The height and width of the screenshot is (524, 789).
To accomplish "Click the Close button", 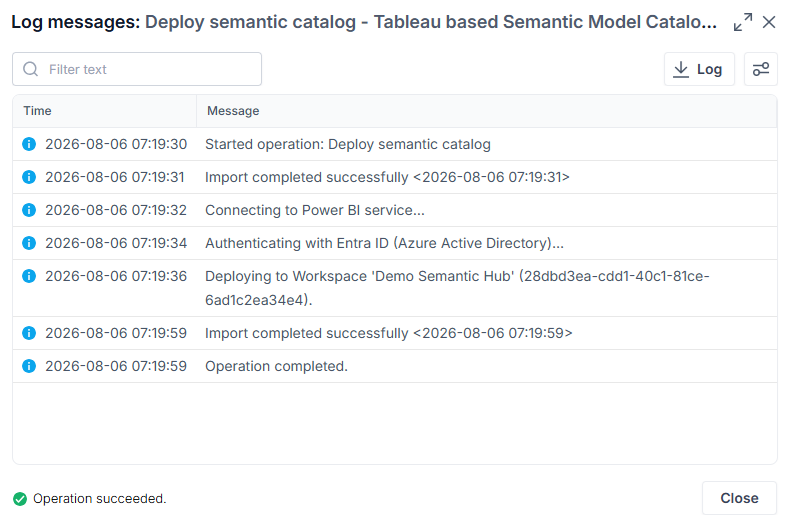I will 739,498.
